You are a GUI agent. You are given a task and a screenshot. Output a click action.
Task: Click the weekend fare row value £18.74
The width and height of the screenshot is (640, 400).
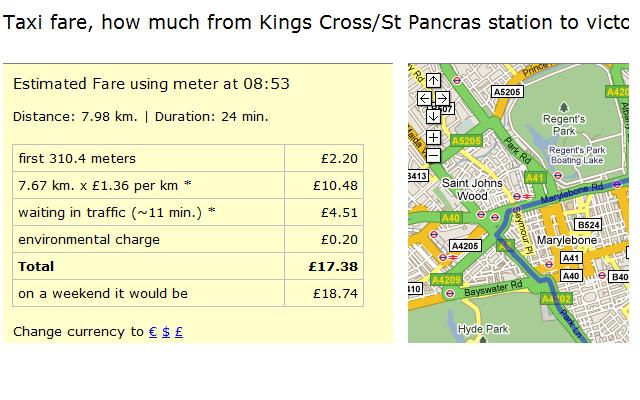[335, 293]
